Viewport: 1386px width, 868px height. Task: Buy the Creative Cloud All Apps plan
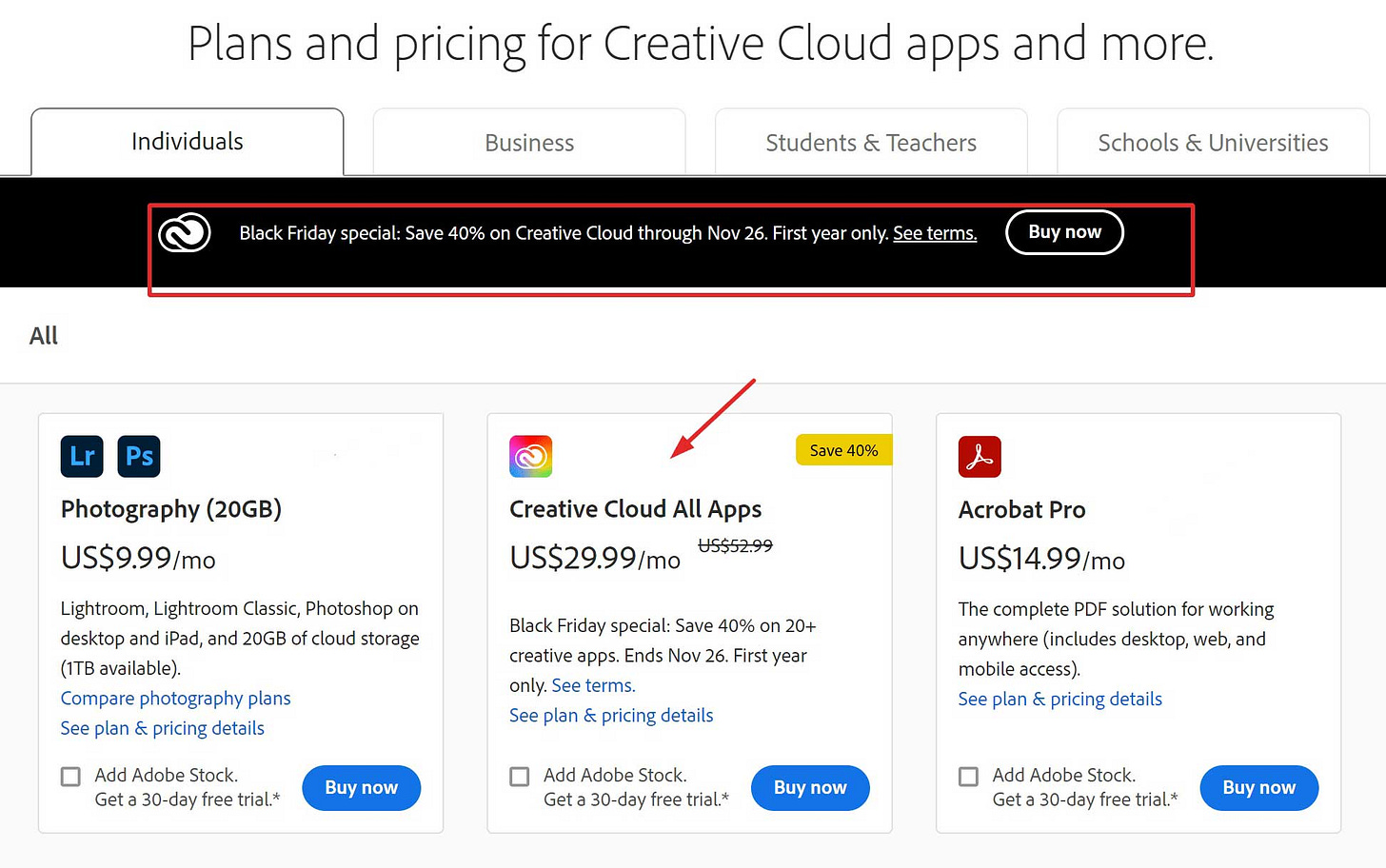click(810, 788)
